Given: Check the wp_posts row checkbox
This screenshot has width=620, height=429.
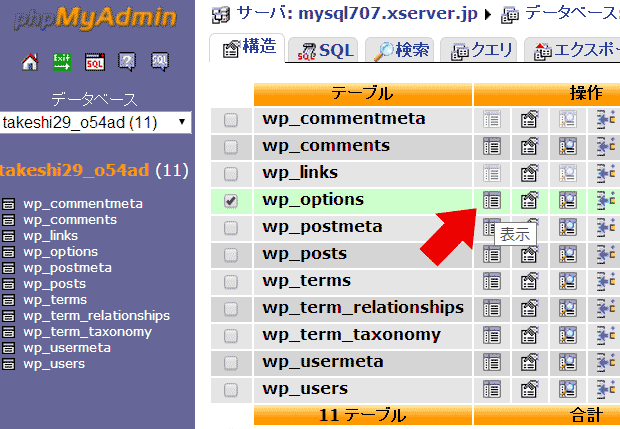Looking at the screenshot, I should [x=231, y=254].
